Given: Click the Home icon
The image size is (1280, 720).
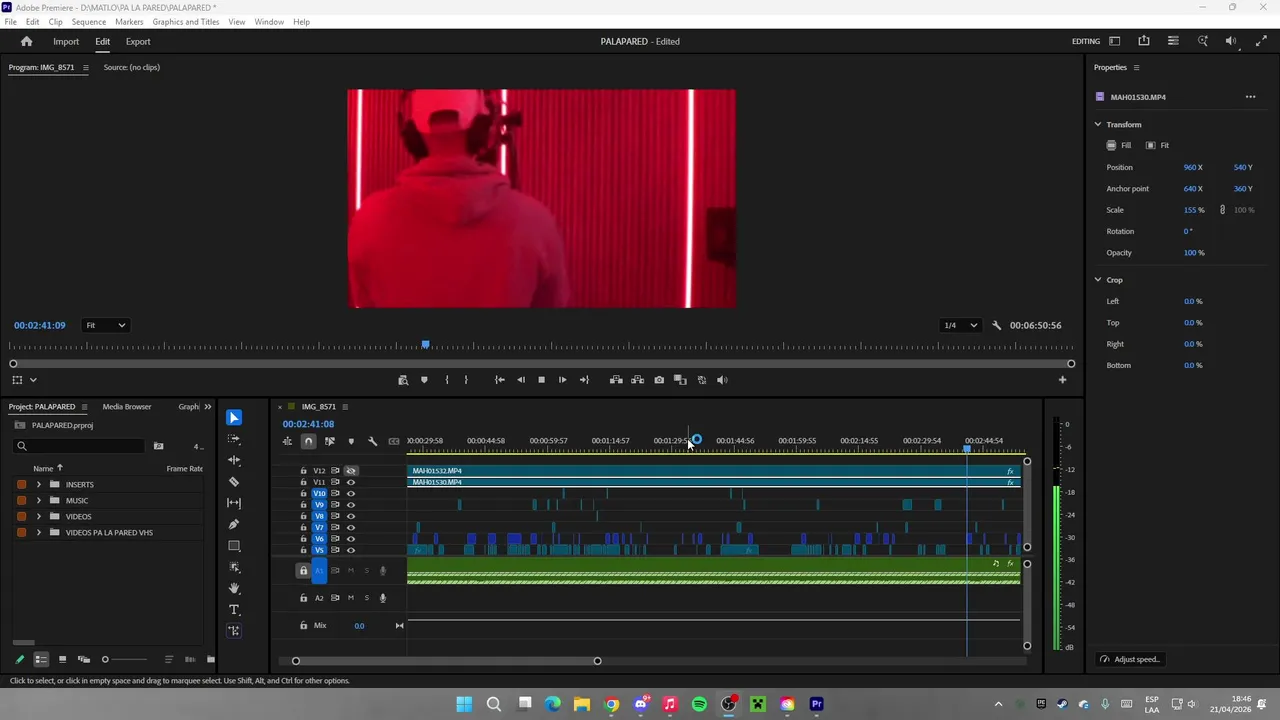Looking at the screenshot, I should (27, 42).
